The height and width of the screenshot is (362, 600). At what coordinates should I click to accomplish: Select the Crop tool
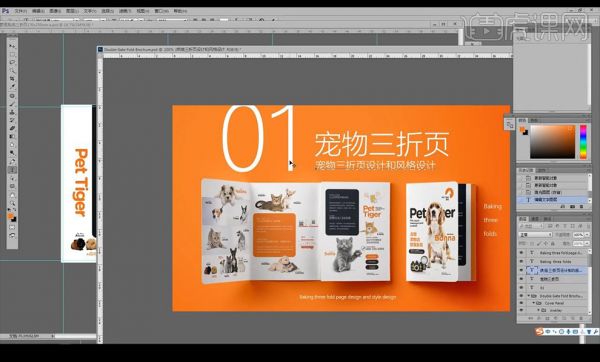click(x=12, y=79)
